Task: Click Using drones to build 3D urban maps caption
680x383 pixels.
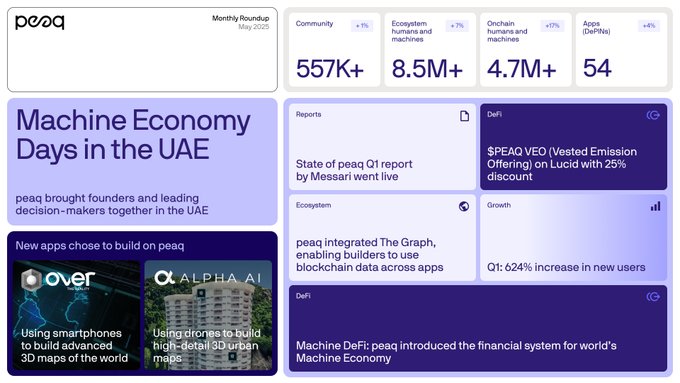Action: click(x=207, y=346)
